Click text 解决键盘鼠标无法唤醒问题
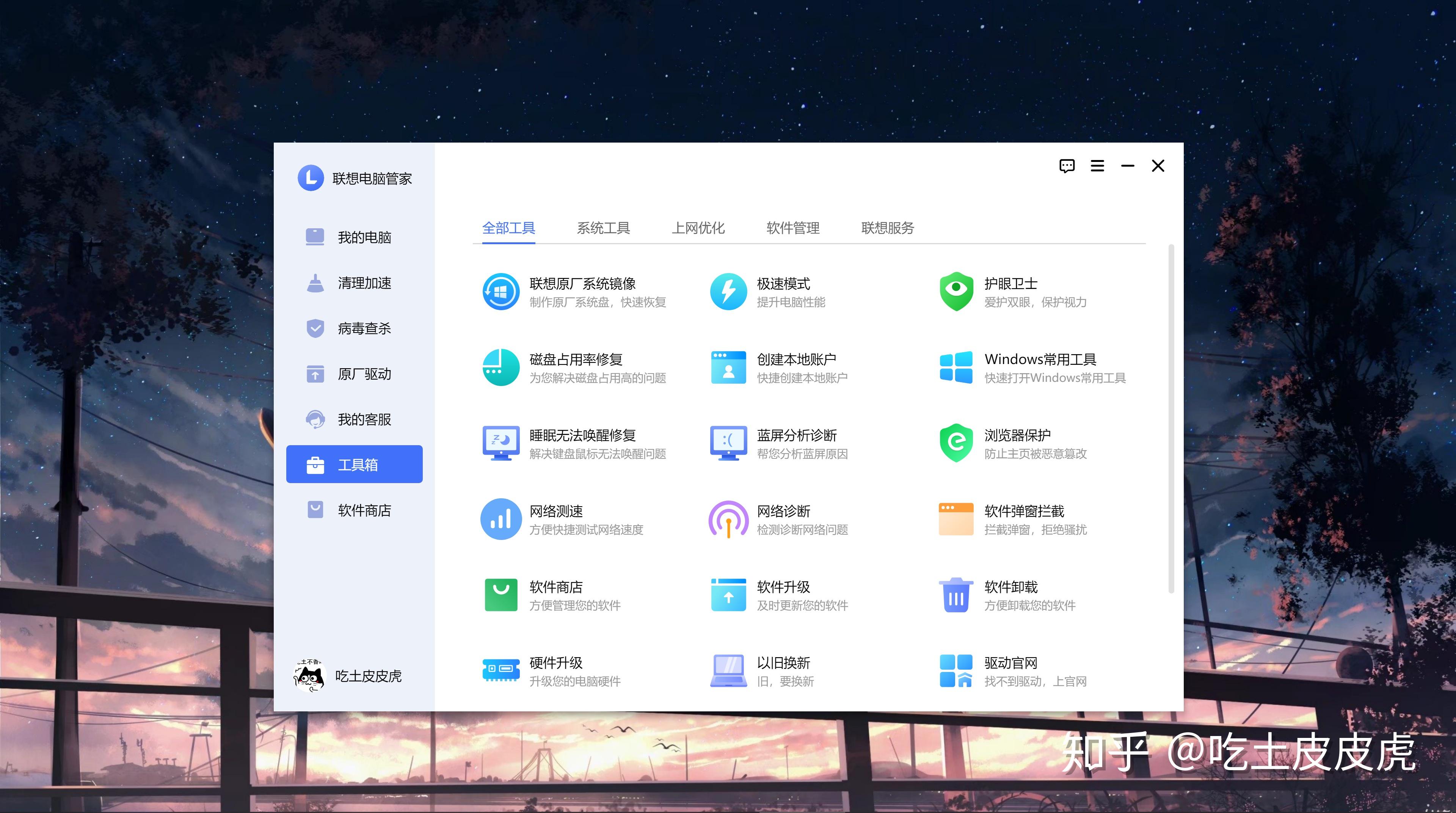Viewport: 1456px width, 813px height. coord(598,454)
